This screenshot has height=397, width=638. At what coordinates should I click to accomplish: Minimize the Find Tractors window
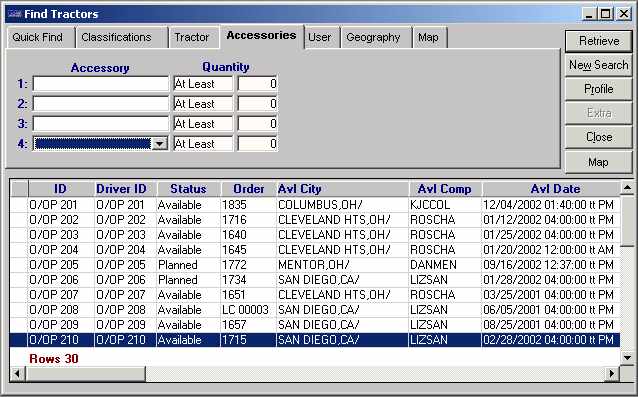(x=589, y=14)
